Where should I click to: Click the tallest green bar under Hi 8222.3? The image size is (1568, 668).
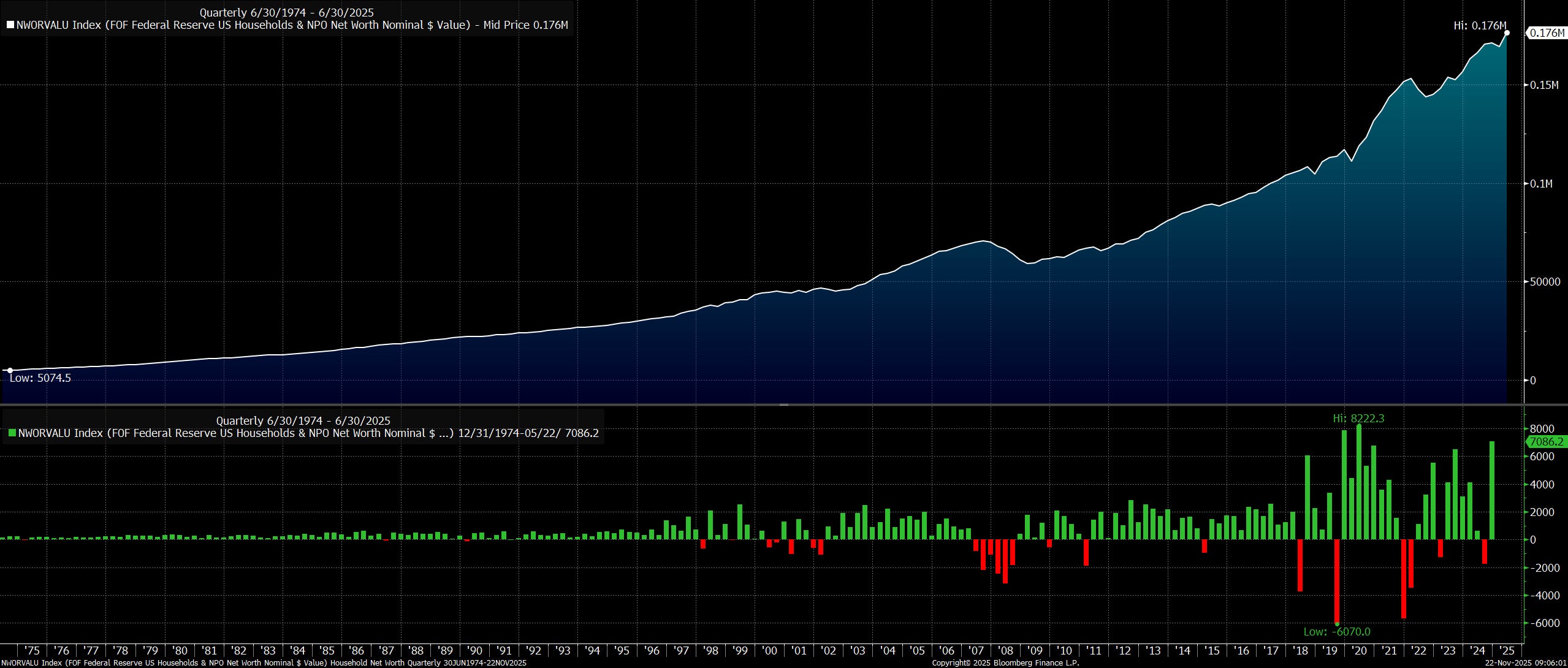(1359, 482)
